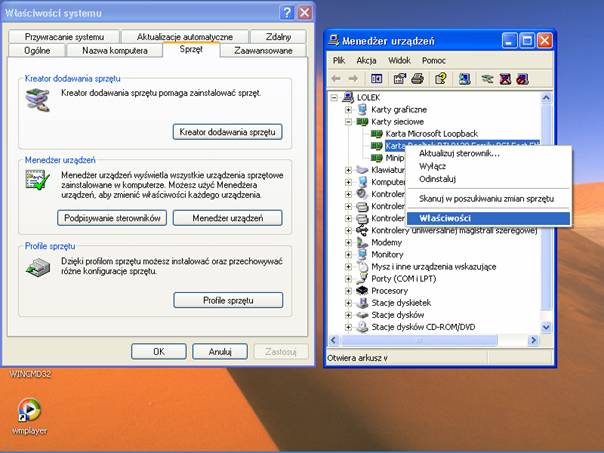Switch to the Zaawansowane tab
The image size is (604, 453).
263,50
